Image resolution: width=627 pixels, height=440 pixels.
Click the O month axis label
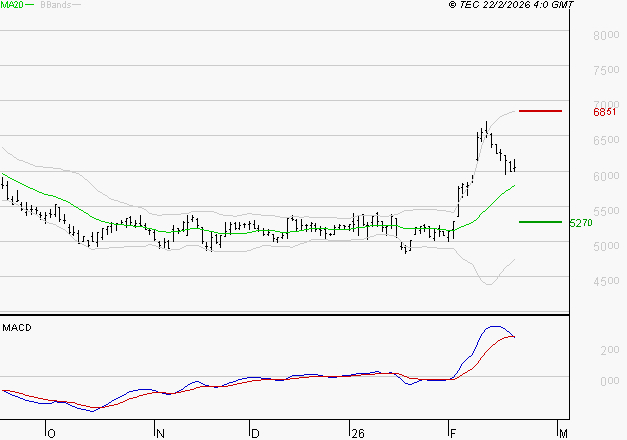(51, 434)
